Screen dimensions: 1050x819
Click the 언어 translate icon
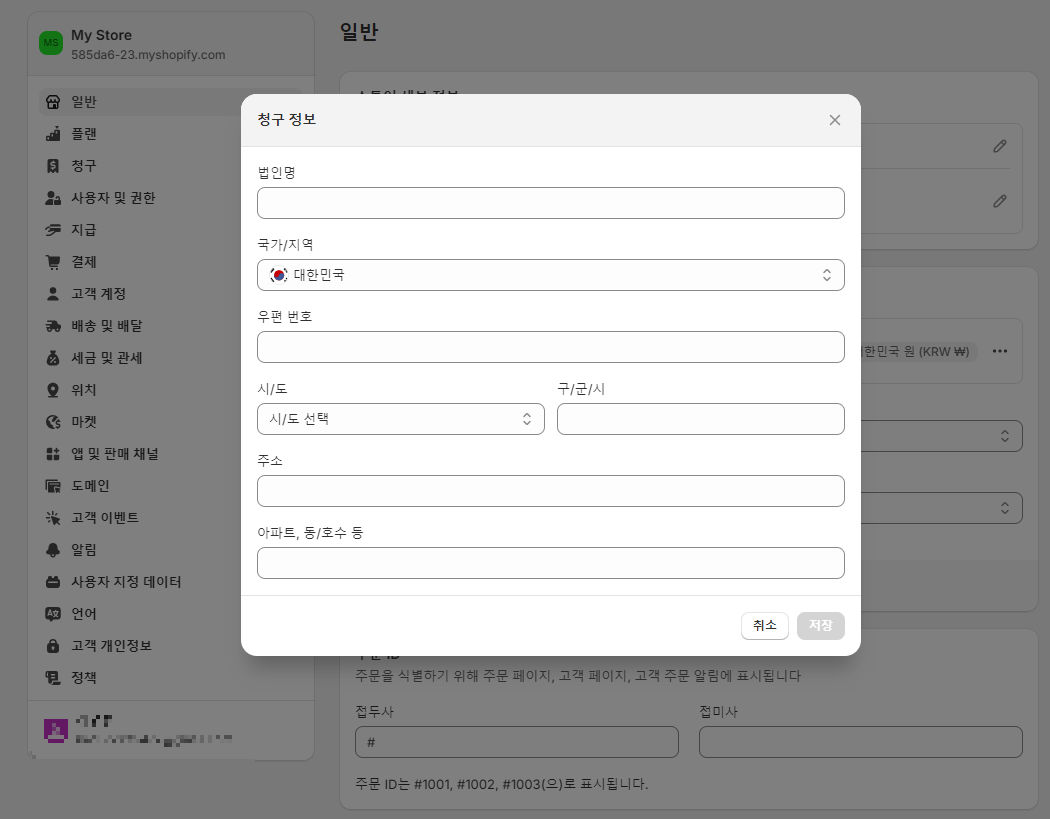coord(53,614)
